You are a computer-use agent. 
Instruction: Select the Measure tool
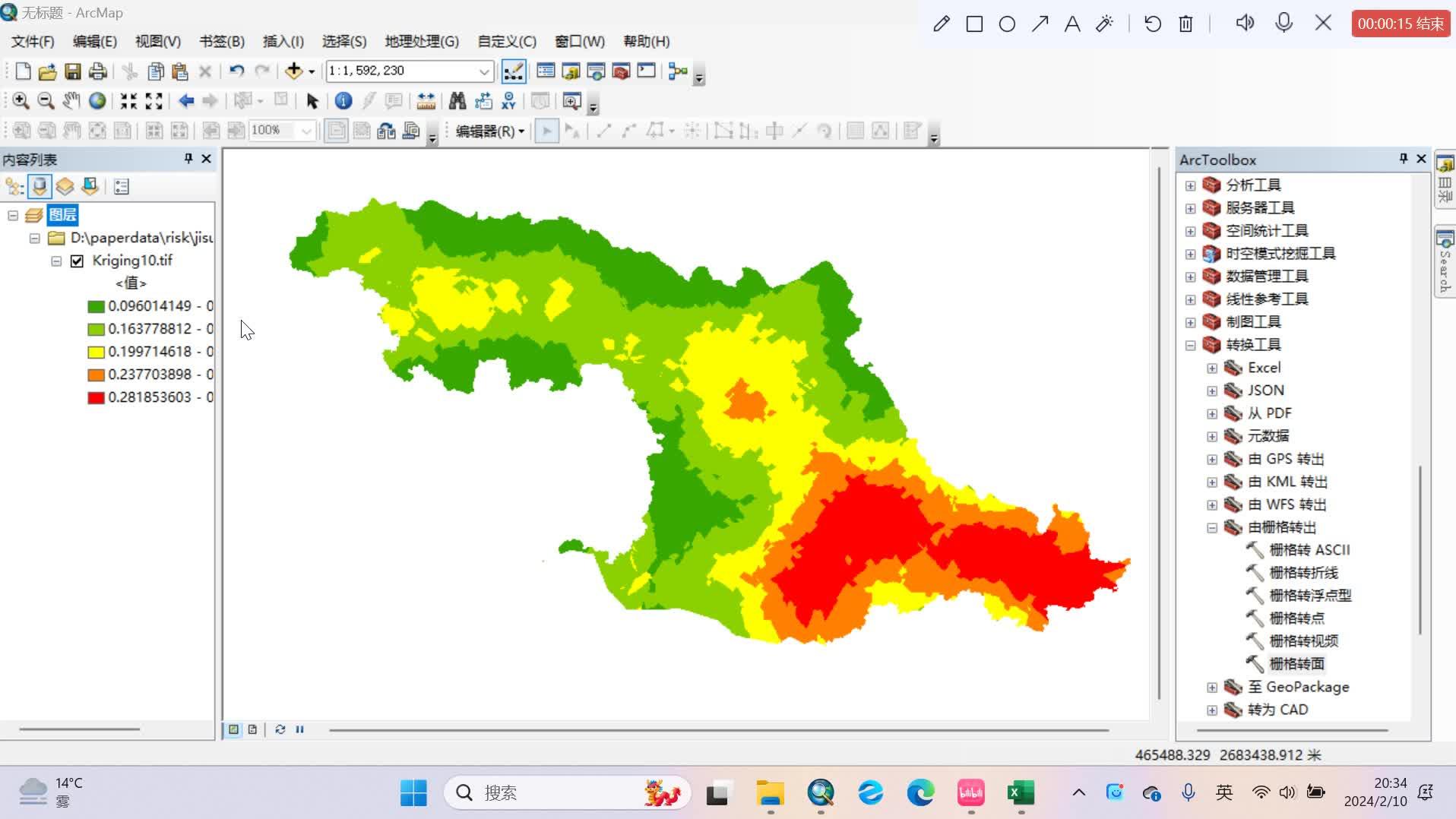(426, 100)
